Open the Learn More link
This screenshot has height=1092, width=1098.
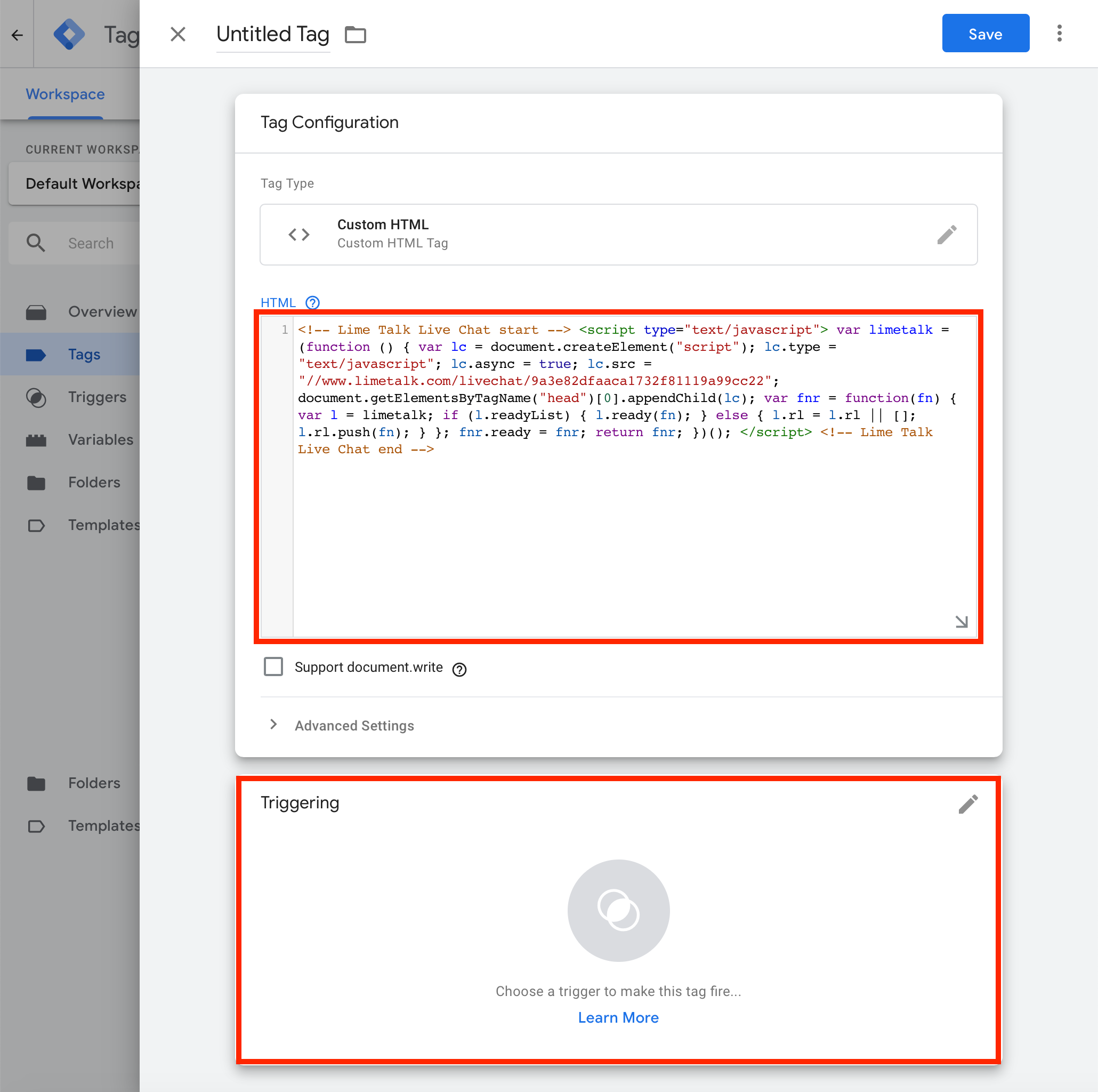(x=618, y=1017)
